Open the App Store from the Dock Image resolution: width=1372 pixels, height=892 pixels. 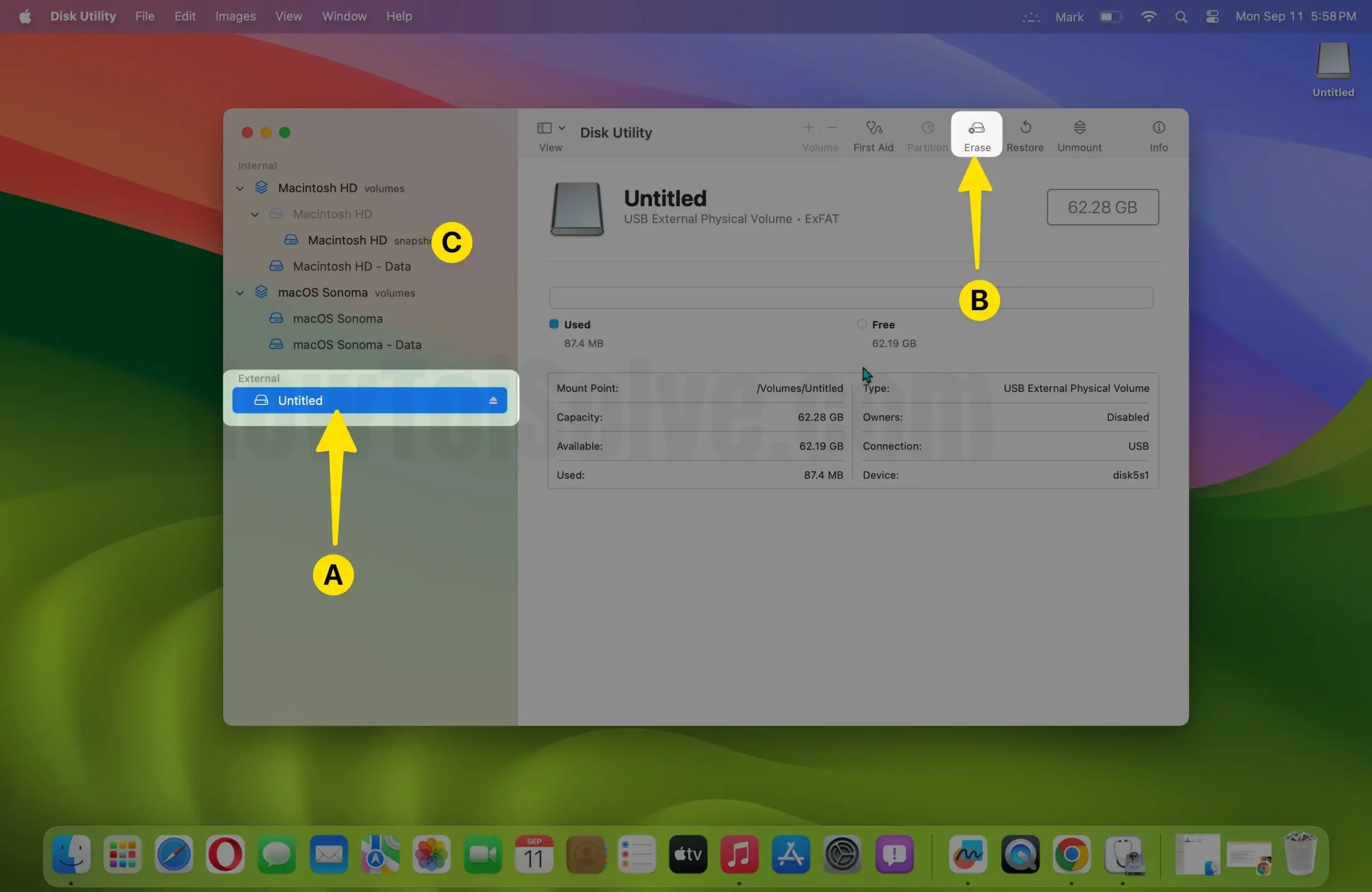(791, 855)
